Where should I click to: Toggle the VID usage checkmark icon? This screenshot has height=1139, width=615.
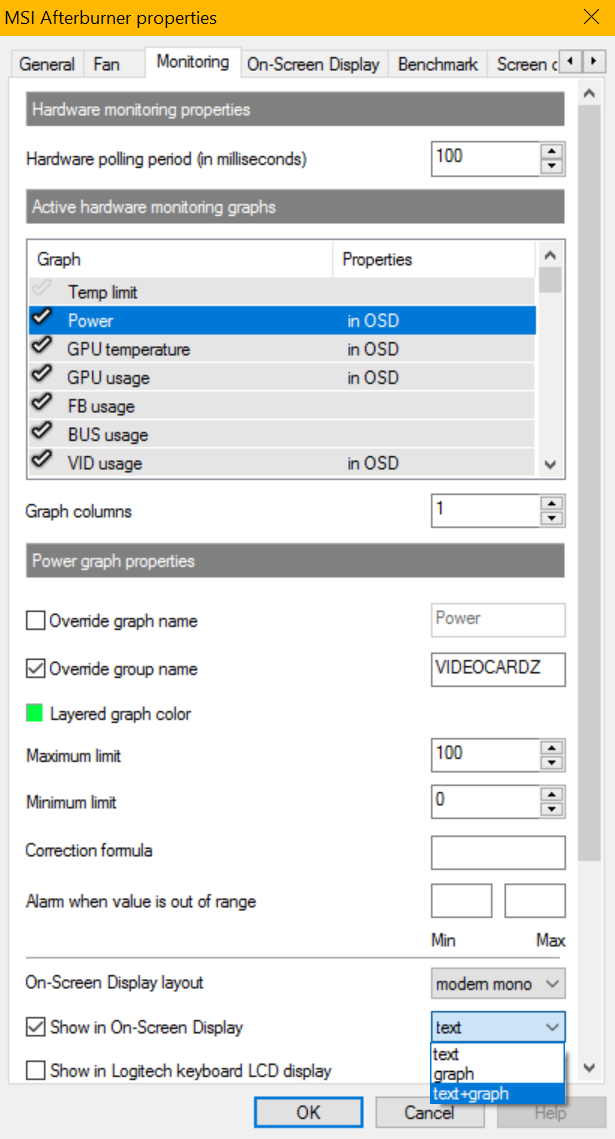41,463
